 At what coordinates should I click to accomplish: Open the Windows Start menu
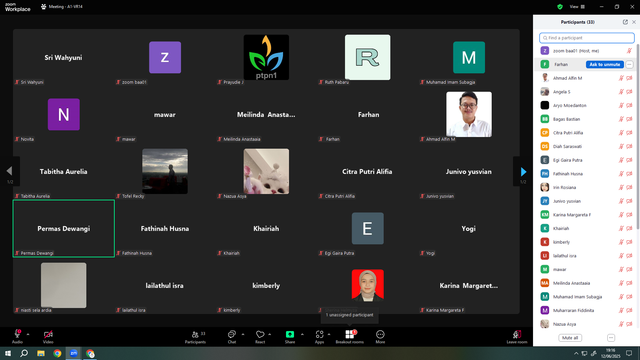(x=8, y=353)
